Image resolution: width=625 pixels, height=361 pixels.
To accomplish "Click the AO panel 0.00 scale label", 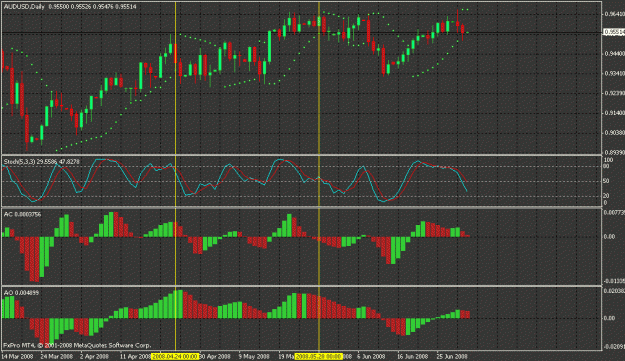I will (609, 318).
